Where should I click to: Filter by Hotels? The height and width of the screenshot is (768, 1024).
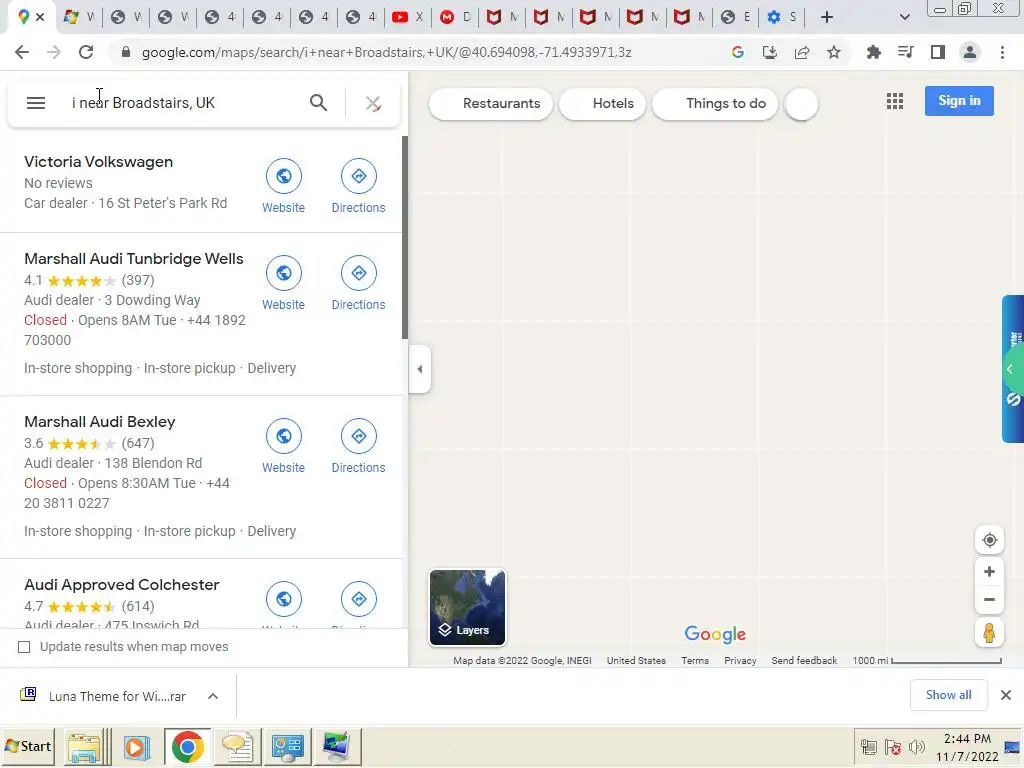click(602, 104)
